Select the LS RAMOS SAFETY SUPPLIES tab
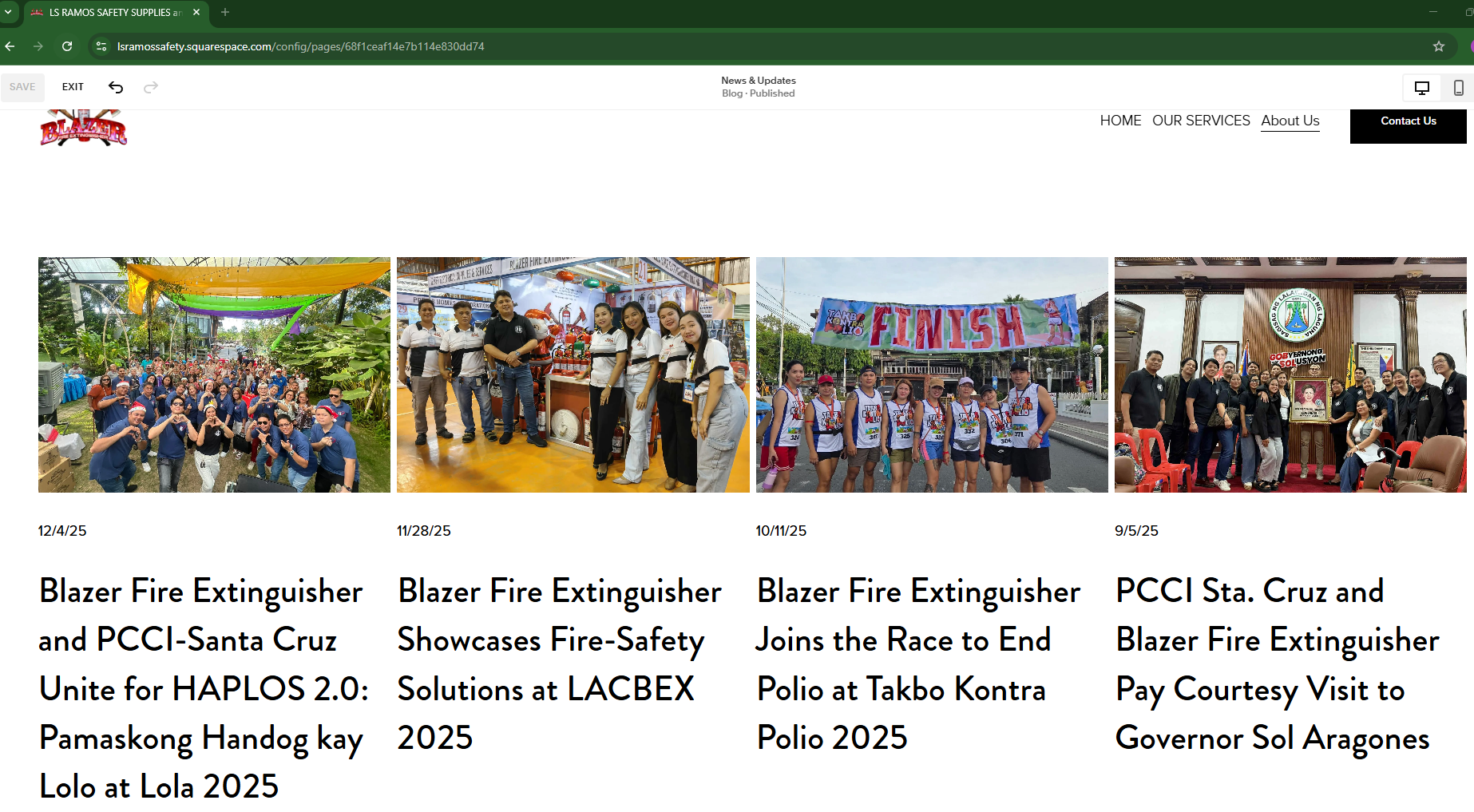Viewport: 1474px width, 812px height. click(116, 13)
